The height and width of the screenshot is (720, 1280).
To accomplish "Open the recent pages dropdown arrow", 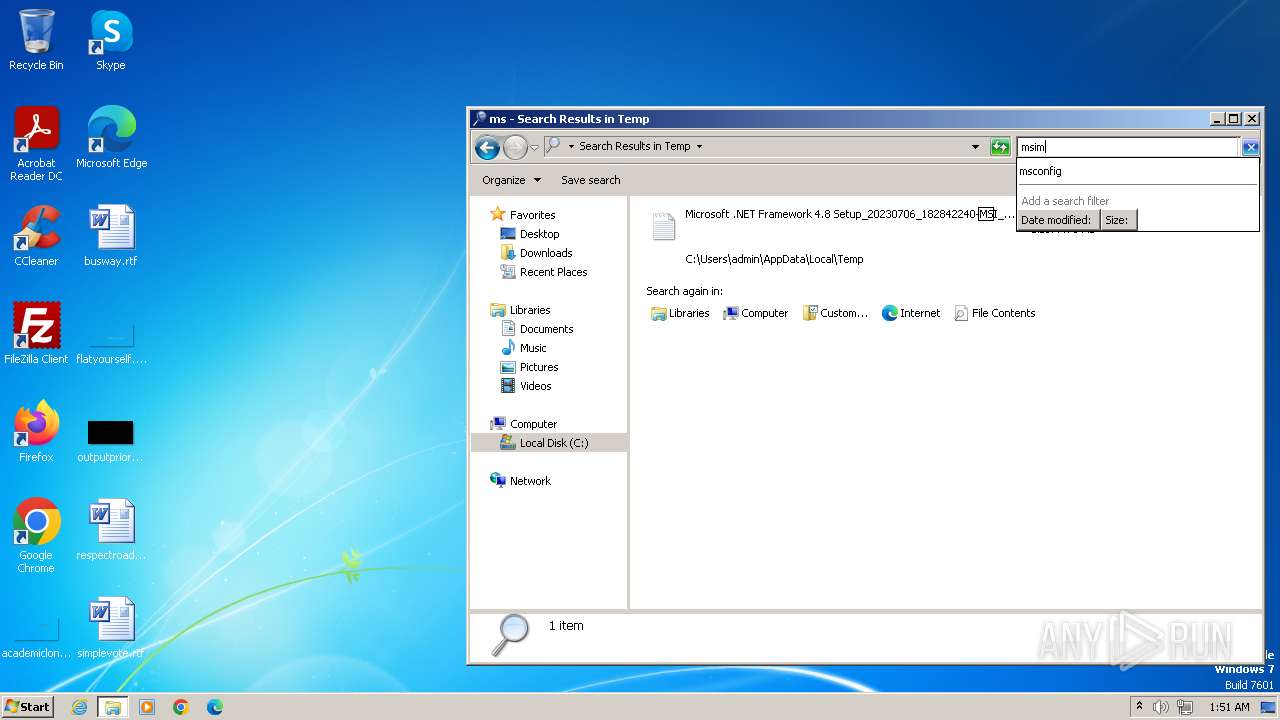I will (534, 147).
